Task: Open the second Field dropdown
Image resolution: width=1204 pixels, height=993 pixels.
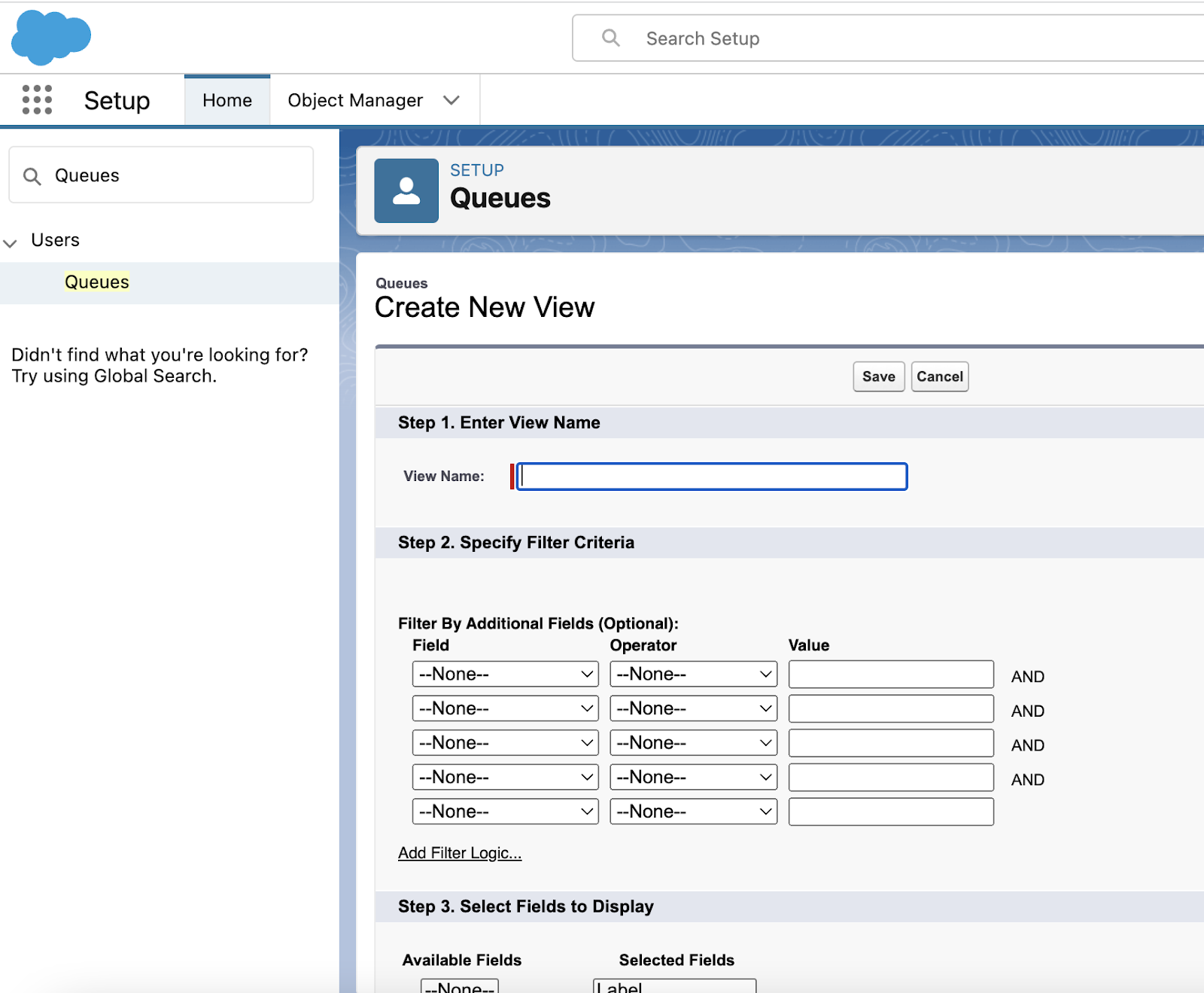Action: 504,708
